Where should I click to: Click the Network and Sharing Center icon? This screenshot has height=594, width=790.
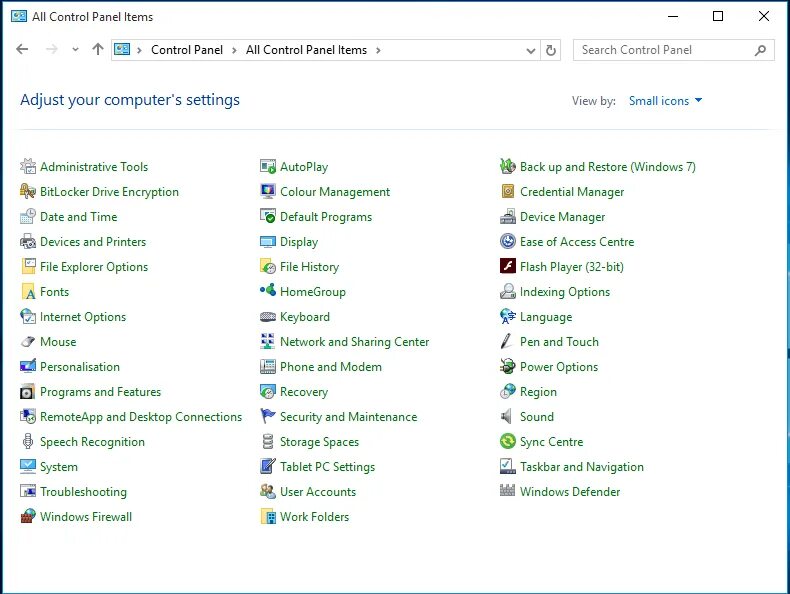coord(268,342)
